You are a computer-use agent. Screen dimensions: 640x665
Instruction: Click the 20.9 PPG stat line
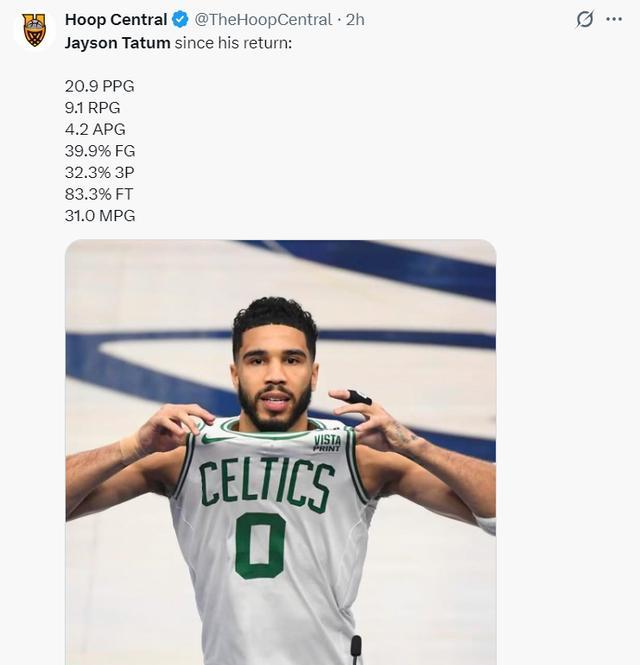click(99, 86)
